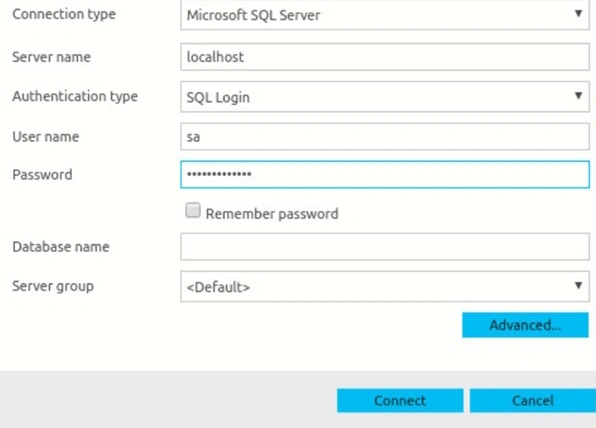Select the User name field with sa
Image resolution: width=596 pixels, height=428 pixels.
pos(385,136)
